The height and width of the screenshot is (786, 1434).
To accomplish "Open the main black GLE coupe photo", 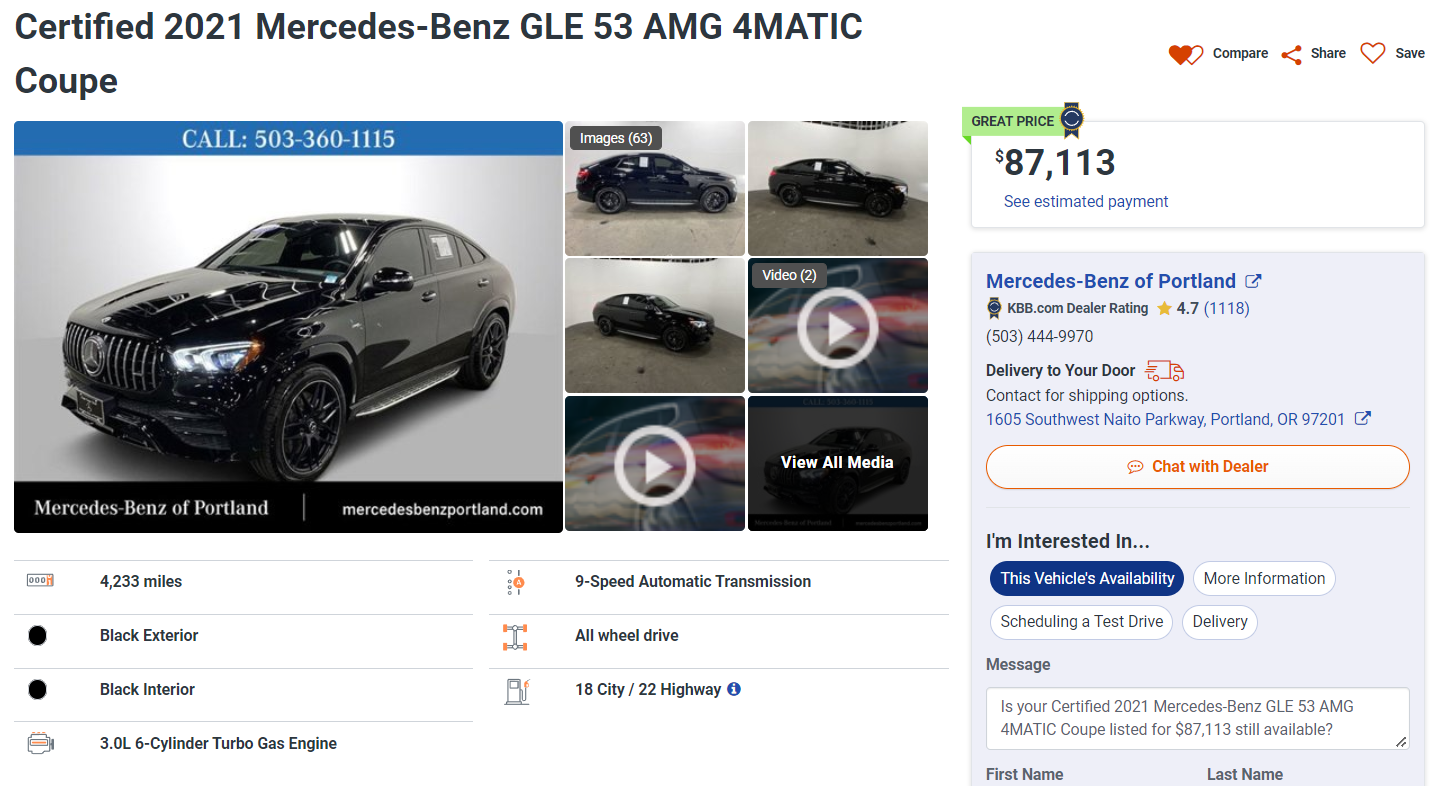I will click(289, 327).
